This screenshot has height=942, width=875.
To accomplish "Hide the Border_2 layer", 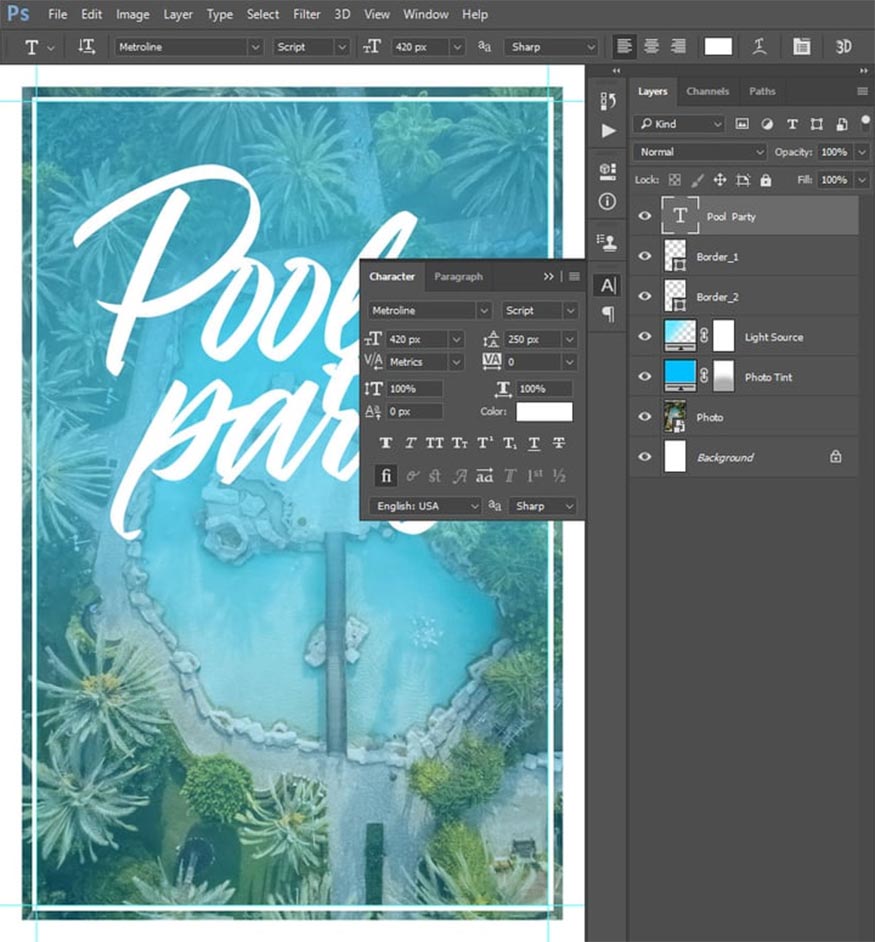I will point(645,296).
